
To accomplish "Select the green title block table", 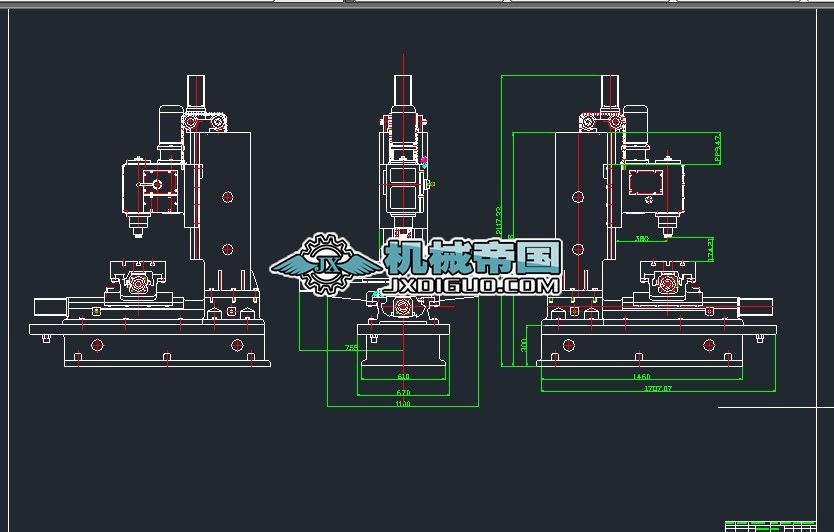I will pyautogui.click(x=770, y=526).
